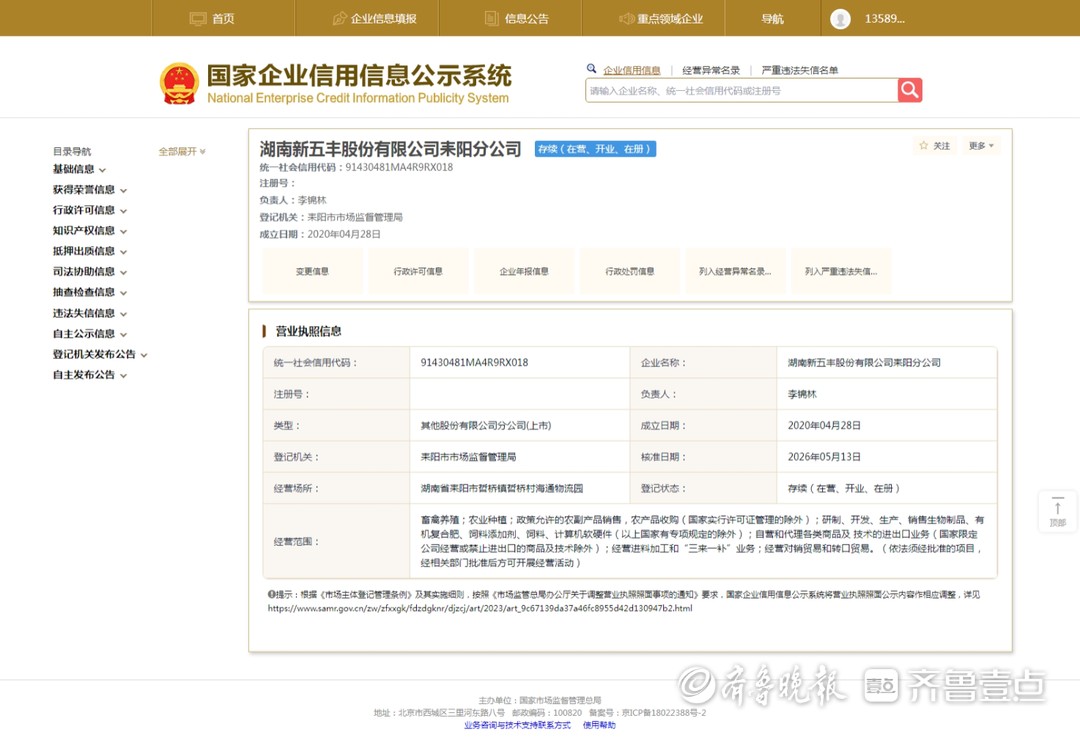Click company title 湖南新五丰股份有限公司耒阳分公司
1080x743 pixels.
click(390, 149)
